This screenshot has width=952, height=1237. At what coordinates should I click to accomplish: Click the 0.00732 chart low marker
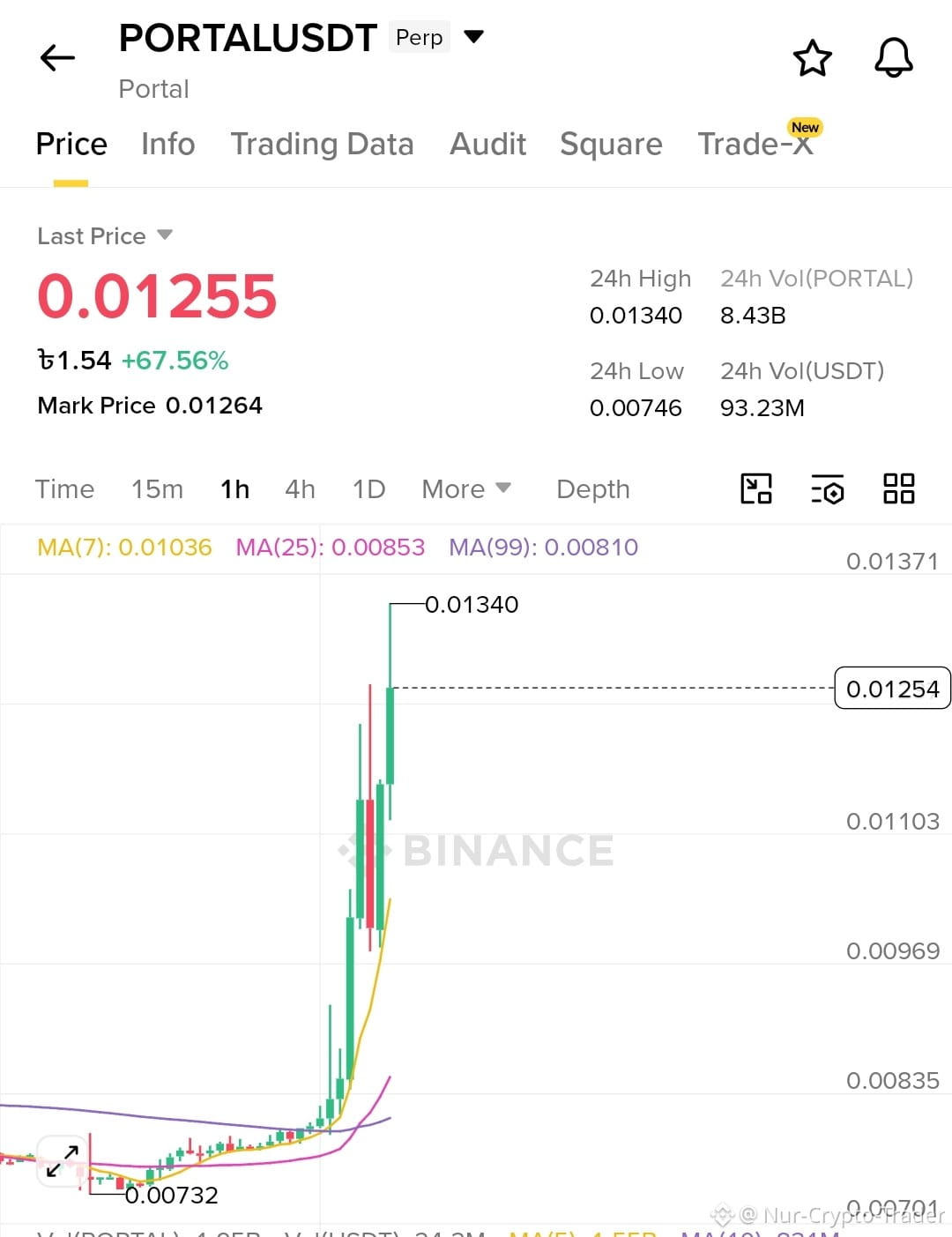(171, 1196)
